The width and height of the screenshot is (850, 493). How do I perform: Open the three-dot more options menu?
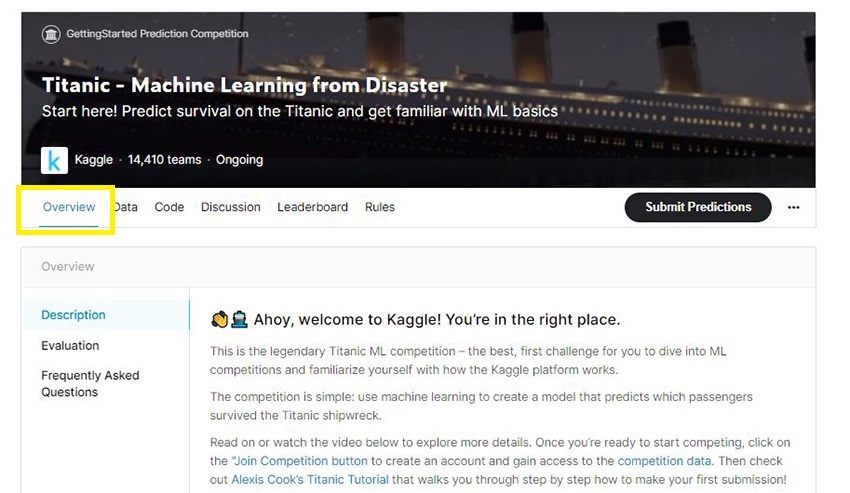[794, 207]
